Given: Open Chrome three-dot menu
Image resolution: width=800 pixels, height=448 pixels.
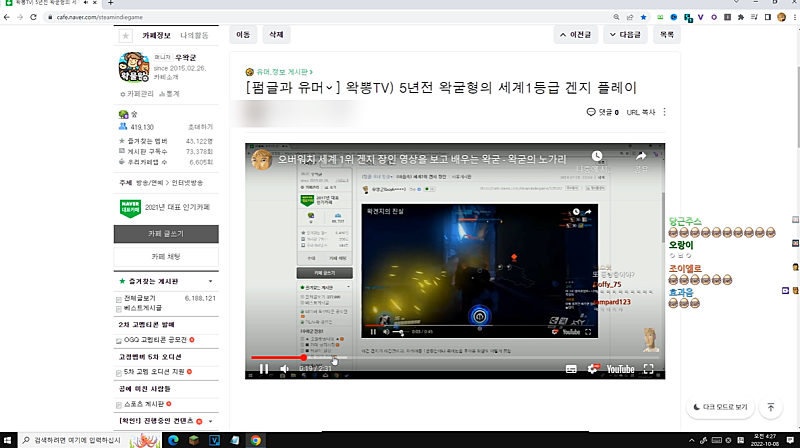Looking at the screenshot, I should (x=795, y=17).
